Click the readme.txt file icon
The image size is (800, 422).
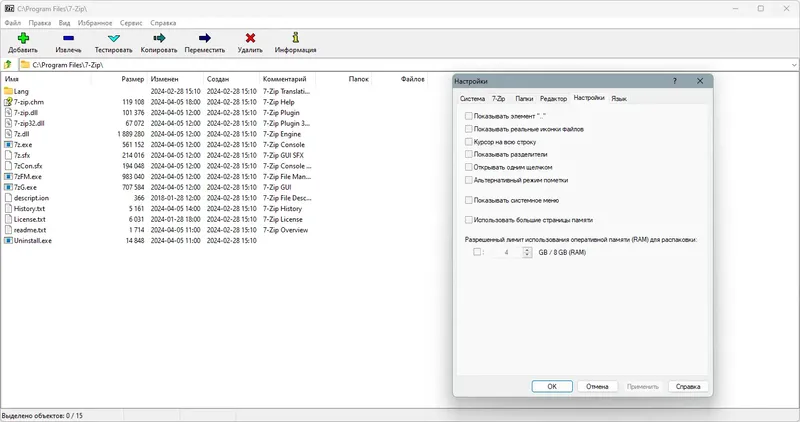[x=8, y=230]
